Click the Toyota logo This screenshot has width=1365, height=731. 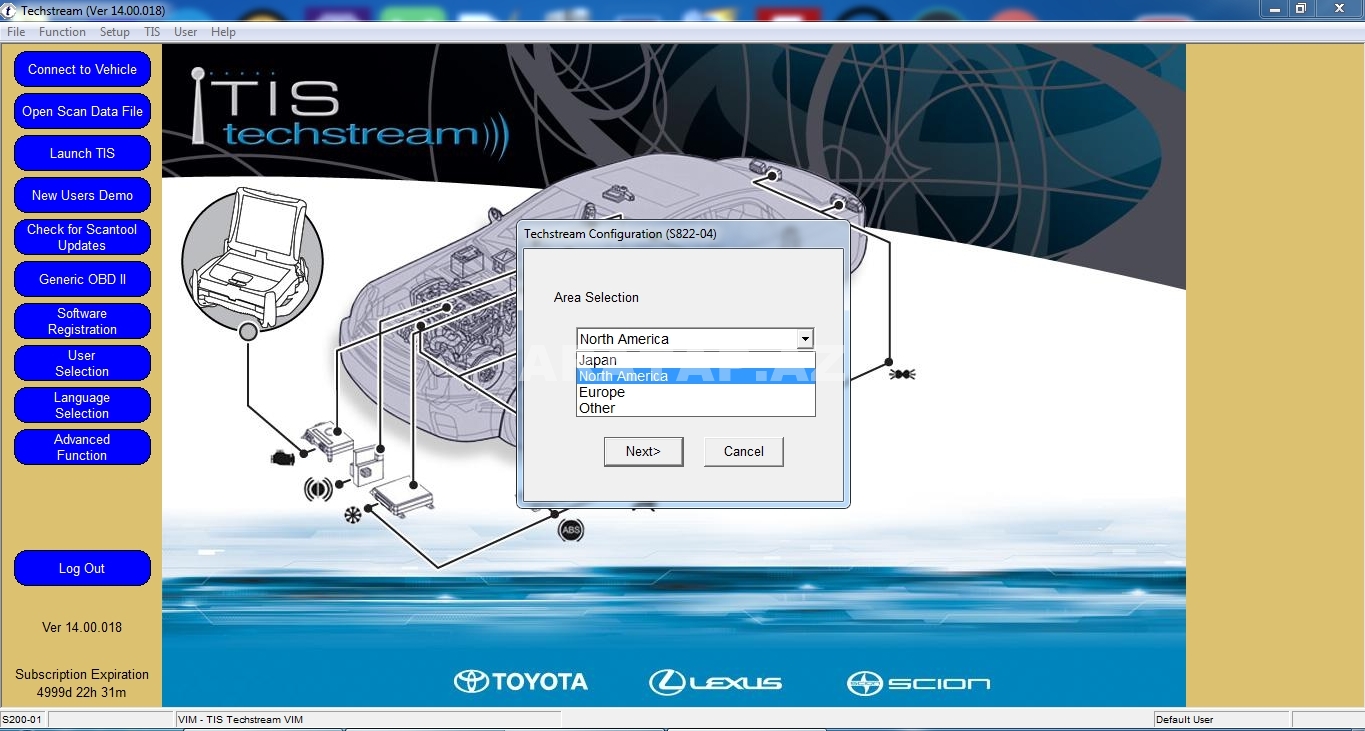(520, 682)
